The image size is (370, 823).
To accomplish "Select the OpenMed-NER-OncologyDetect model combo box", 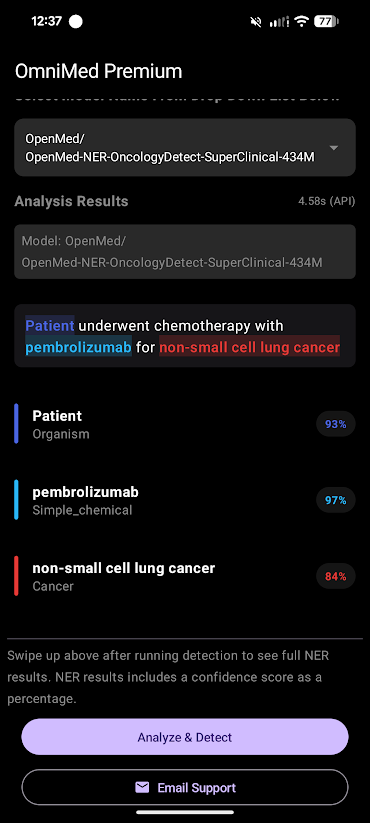I will (x=185, y=147).
